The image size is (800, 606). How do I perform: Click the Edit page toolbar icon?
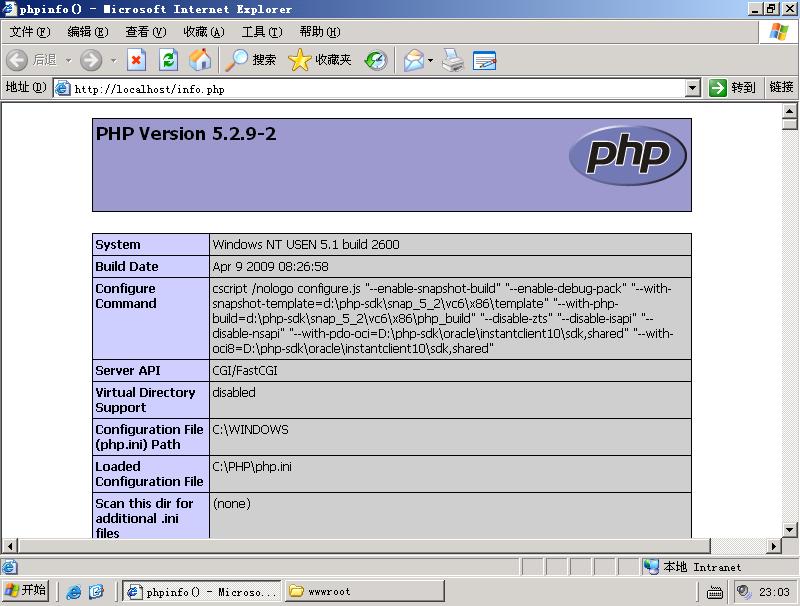coord(484,60)
